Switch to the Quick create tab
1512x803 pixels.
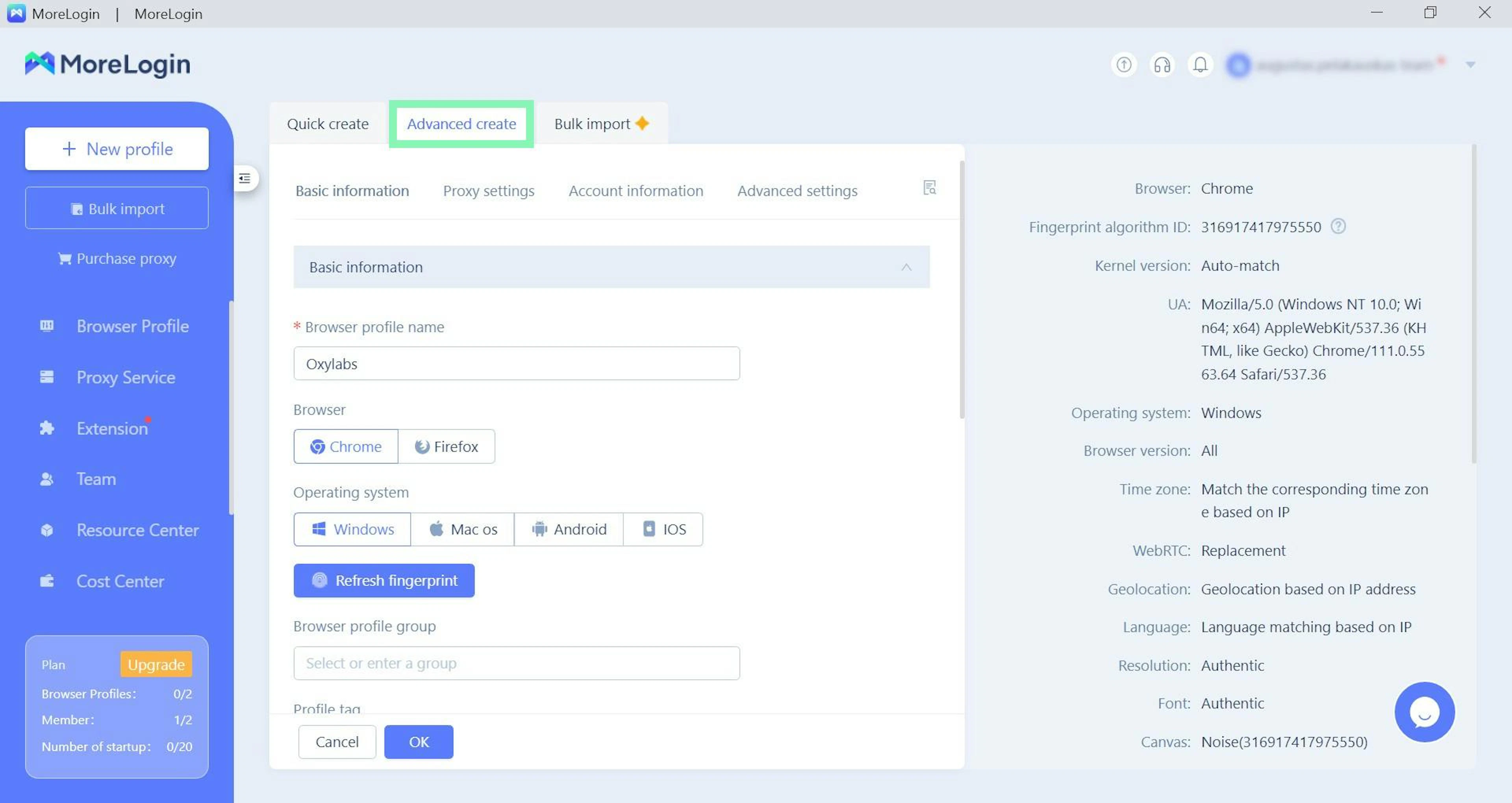(328, 124)
